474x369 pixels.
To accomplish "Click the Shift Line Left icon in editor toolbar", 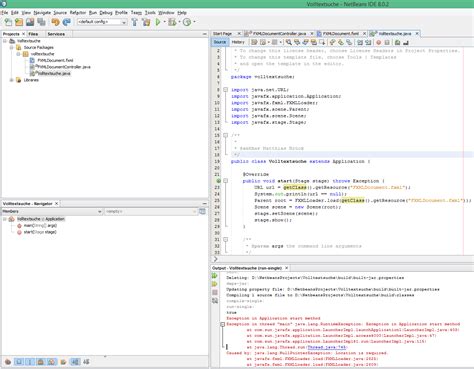I will click(x=360, y=42).
